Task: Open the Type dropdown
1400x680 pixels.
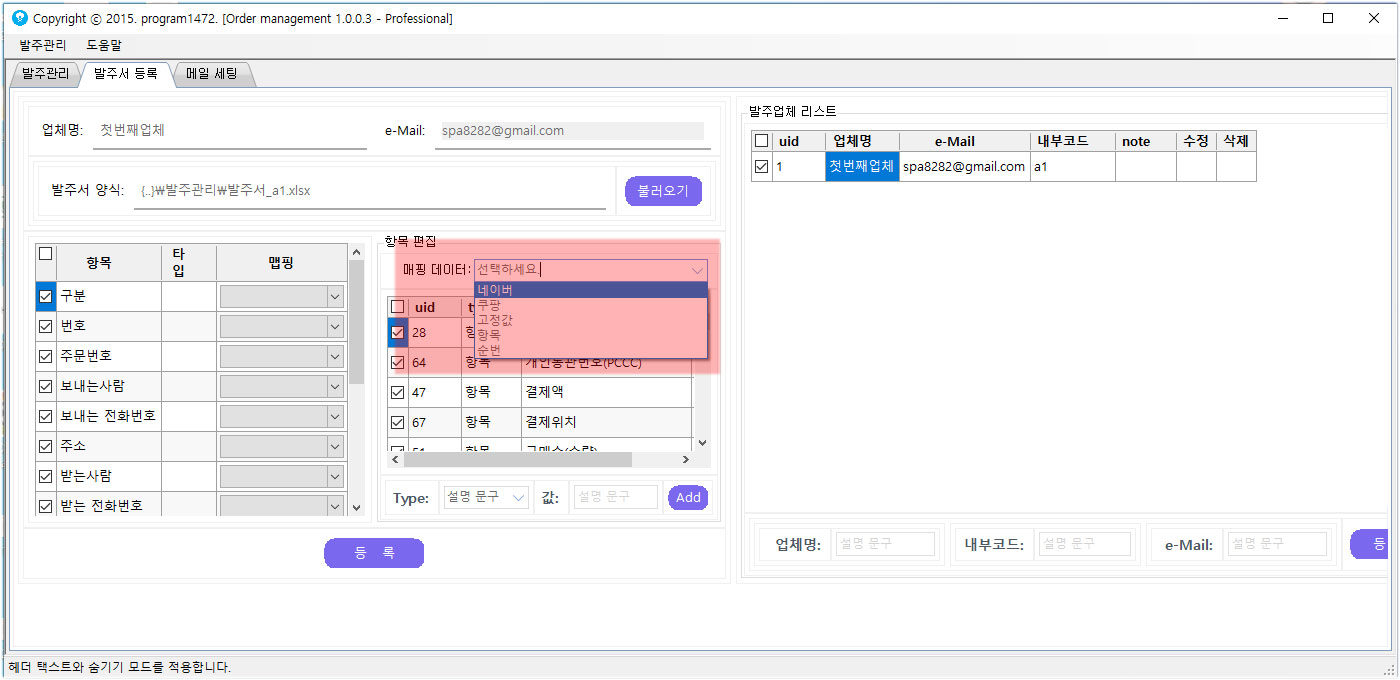Action: tap(486, 497)
